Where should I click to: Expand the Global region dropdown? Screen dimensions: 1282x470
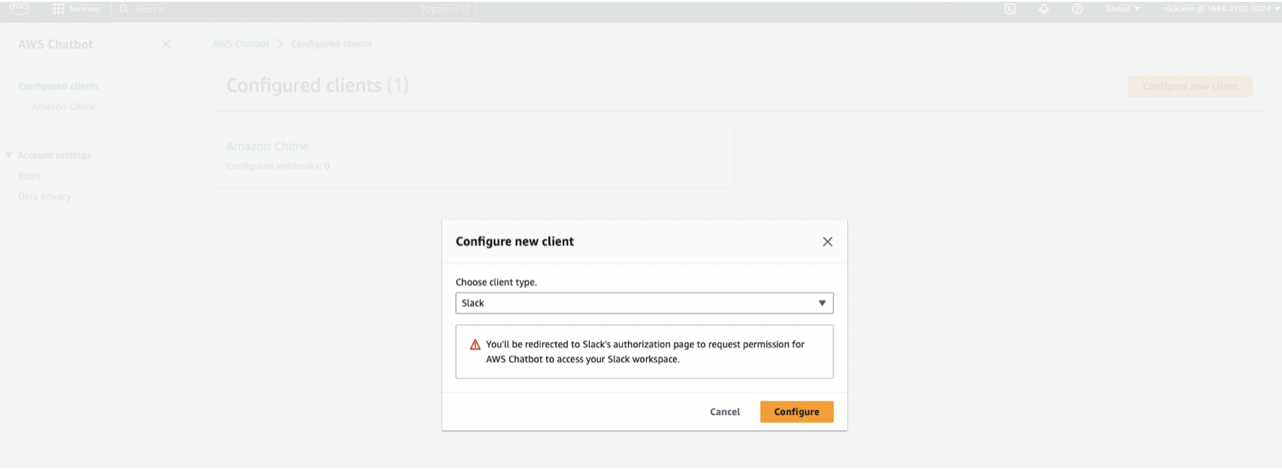pos(1122,8)
